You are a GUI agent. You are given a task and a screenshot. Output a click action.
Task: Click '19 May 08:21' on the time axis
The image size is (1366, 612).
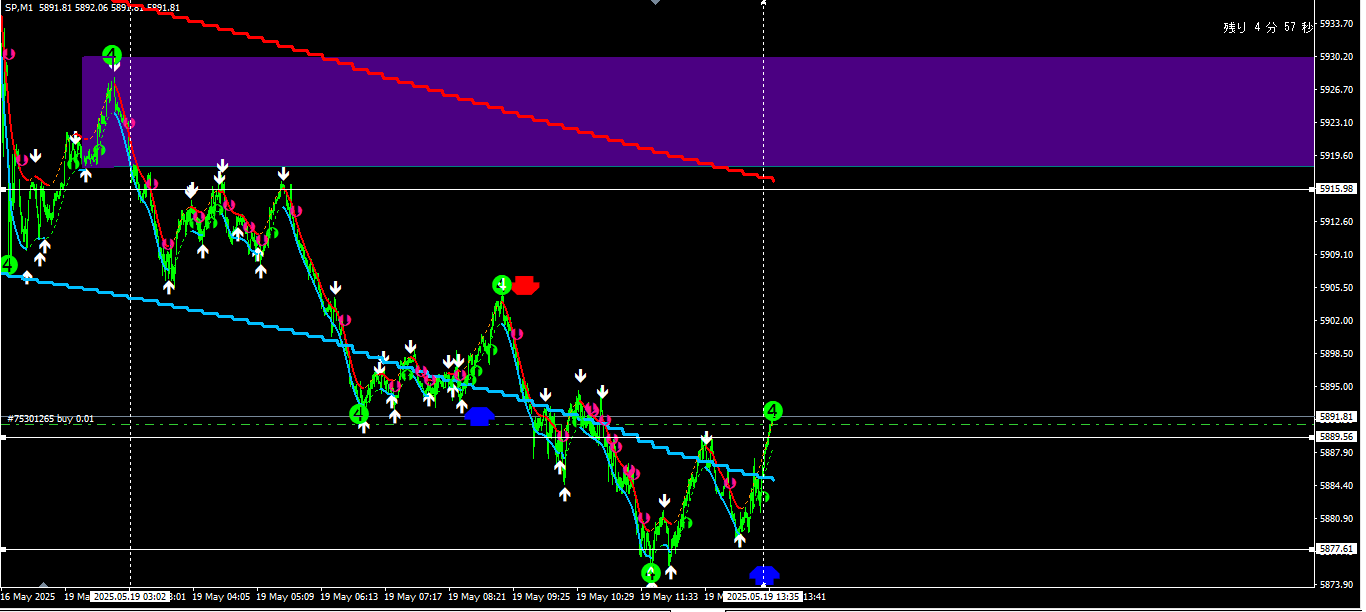coord(478,597)
